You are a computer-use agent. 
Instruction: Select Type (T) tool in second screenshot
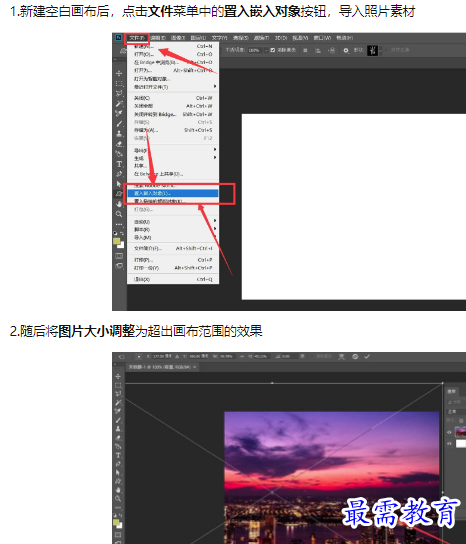pos(118,455)
